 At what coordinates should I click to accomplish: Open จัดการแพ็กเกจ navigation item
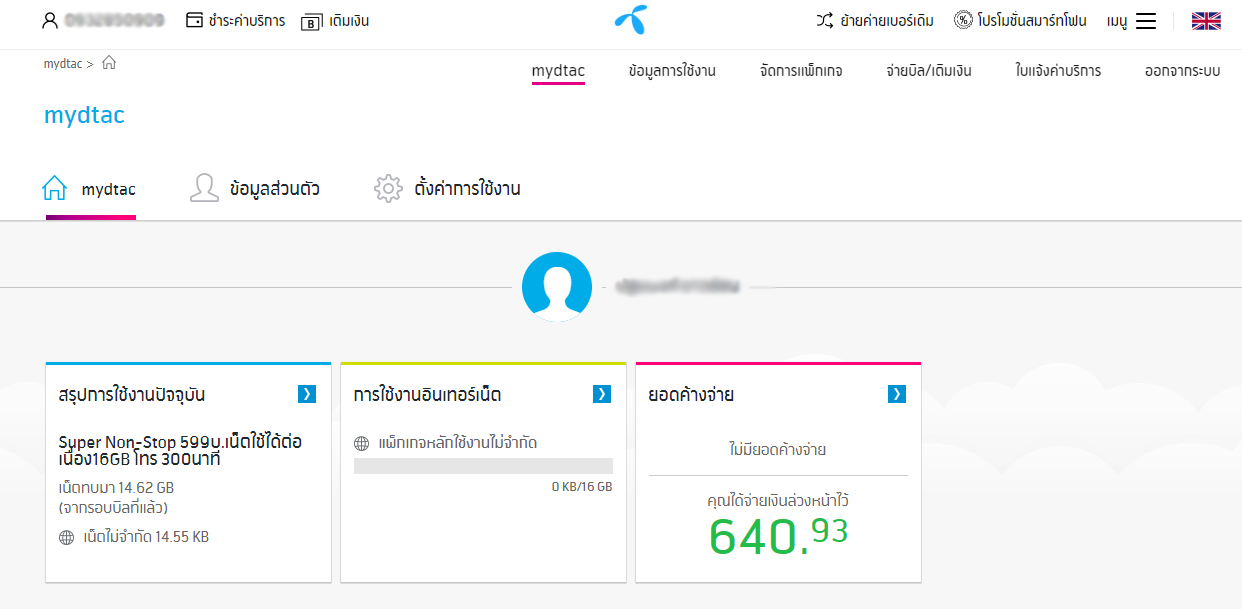(801, 71)
